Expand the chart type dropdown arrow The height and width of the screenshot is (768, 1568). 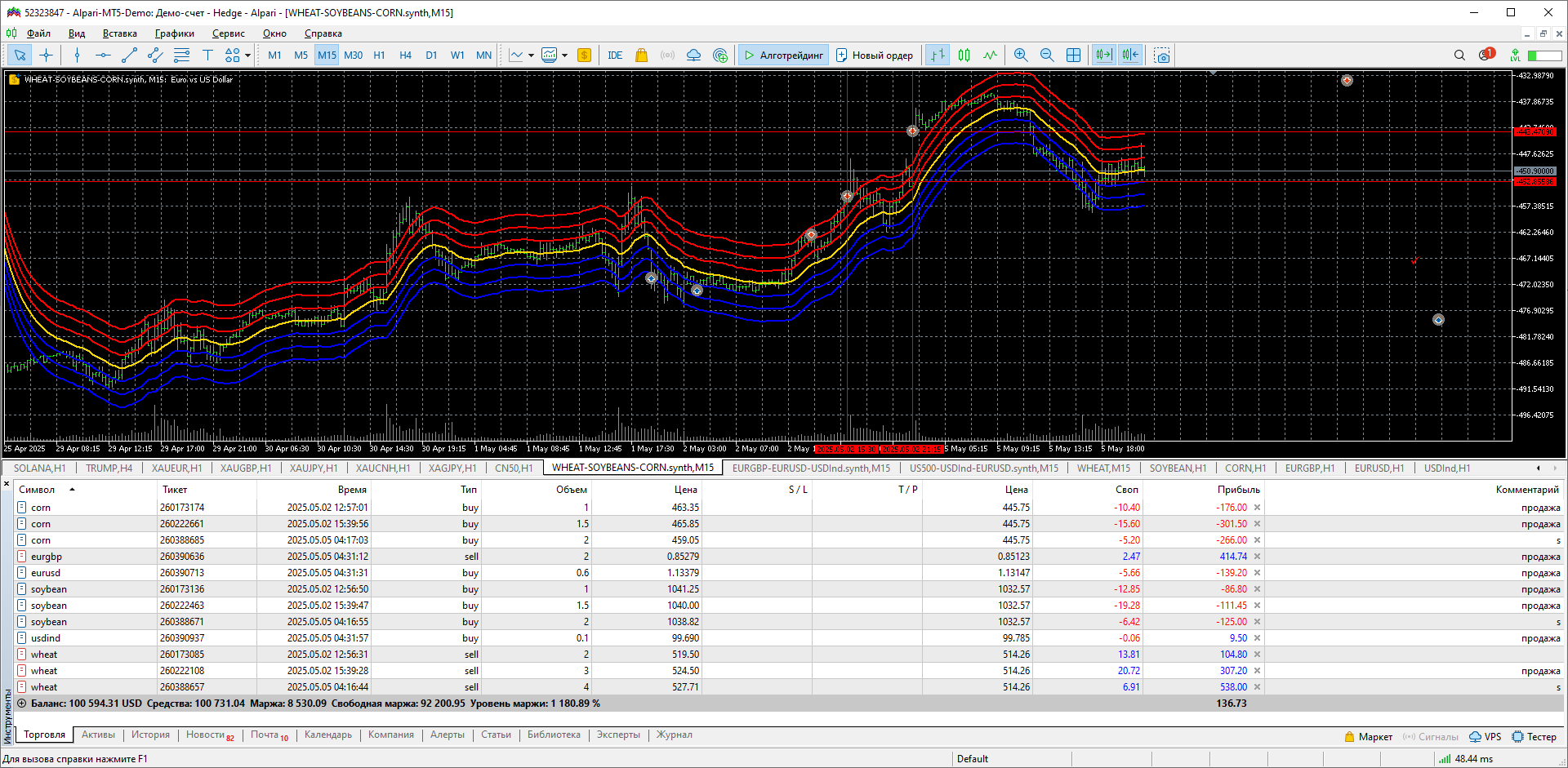(531, 55)
